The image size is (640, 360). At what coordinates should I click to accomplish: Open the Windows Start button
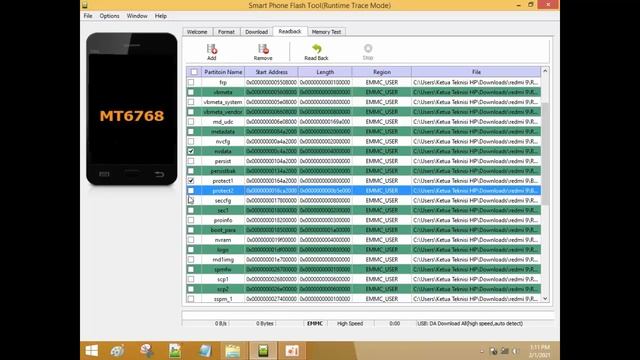pyautogui.click(x=91, y=351)
